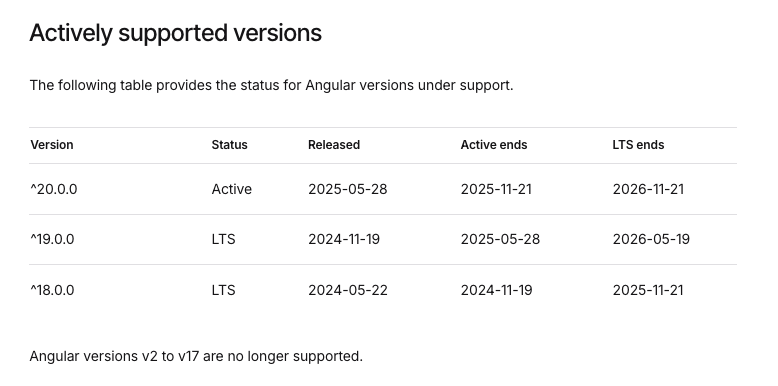Click the Version column header

[x=52, y=145]
